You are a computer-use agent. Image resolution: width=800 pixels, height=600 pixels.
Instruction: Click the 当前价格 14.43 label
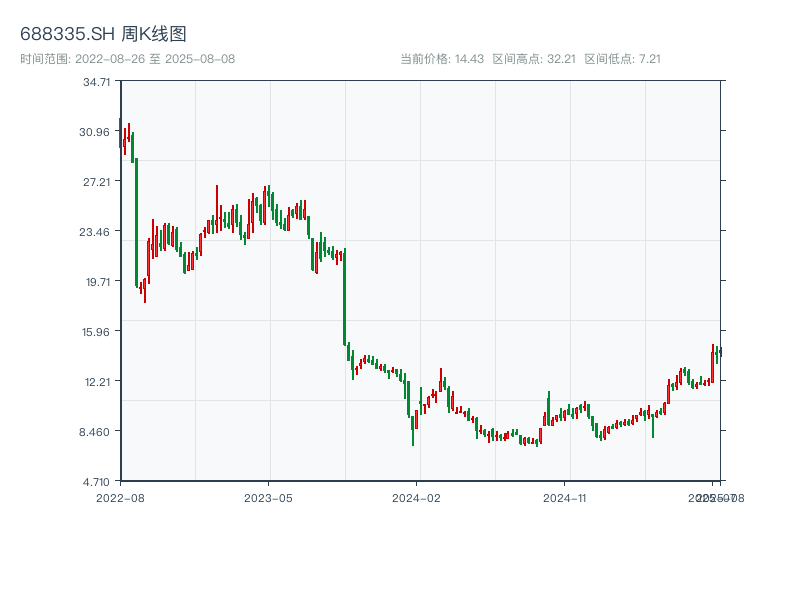click(x=442, y=59)
